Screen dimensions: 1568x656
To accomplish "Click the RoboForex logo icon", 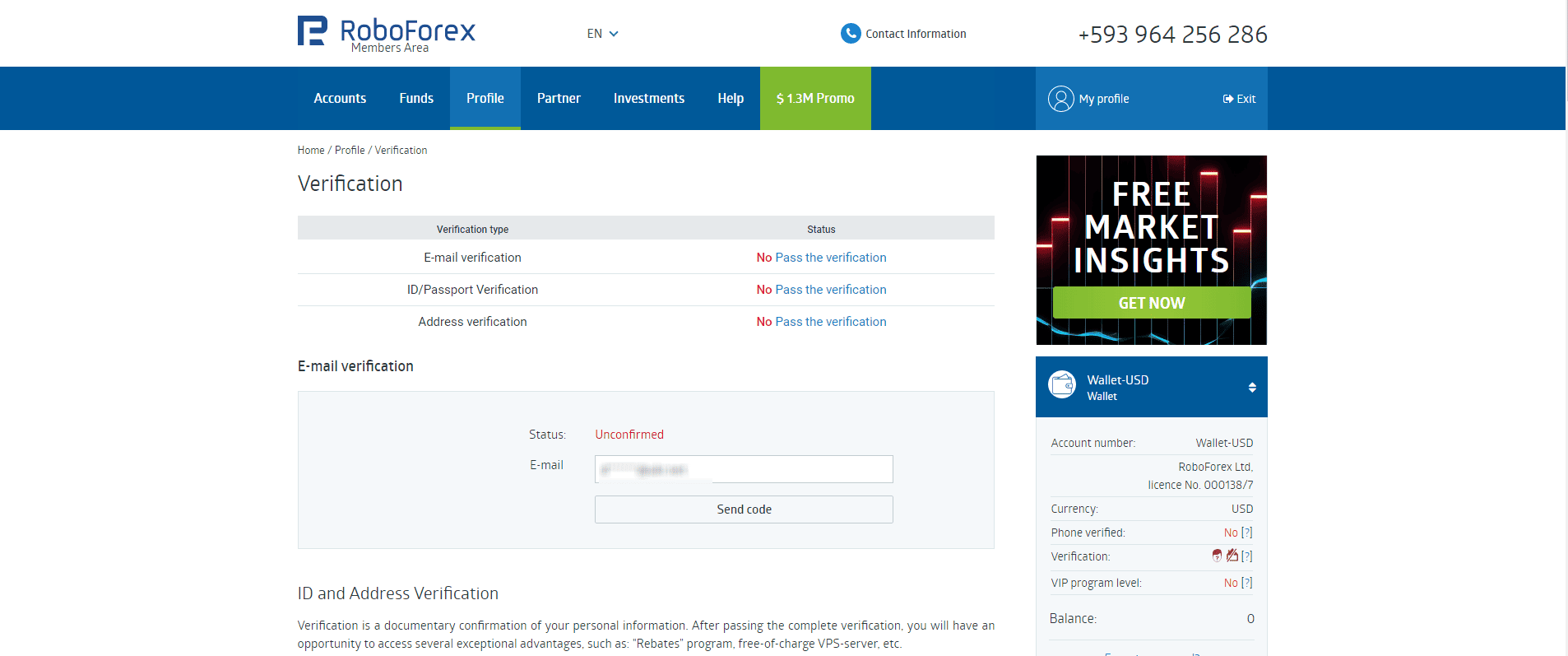I will (313, 31).
